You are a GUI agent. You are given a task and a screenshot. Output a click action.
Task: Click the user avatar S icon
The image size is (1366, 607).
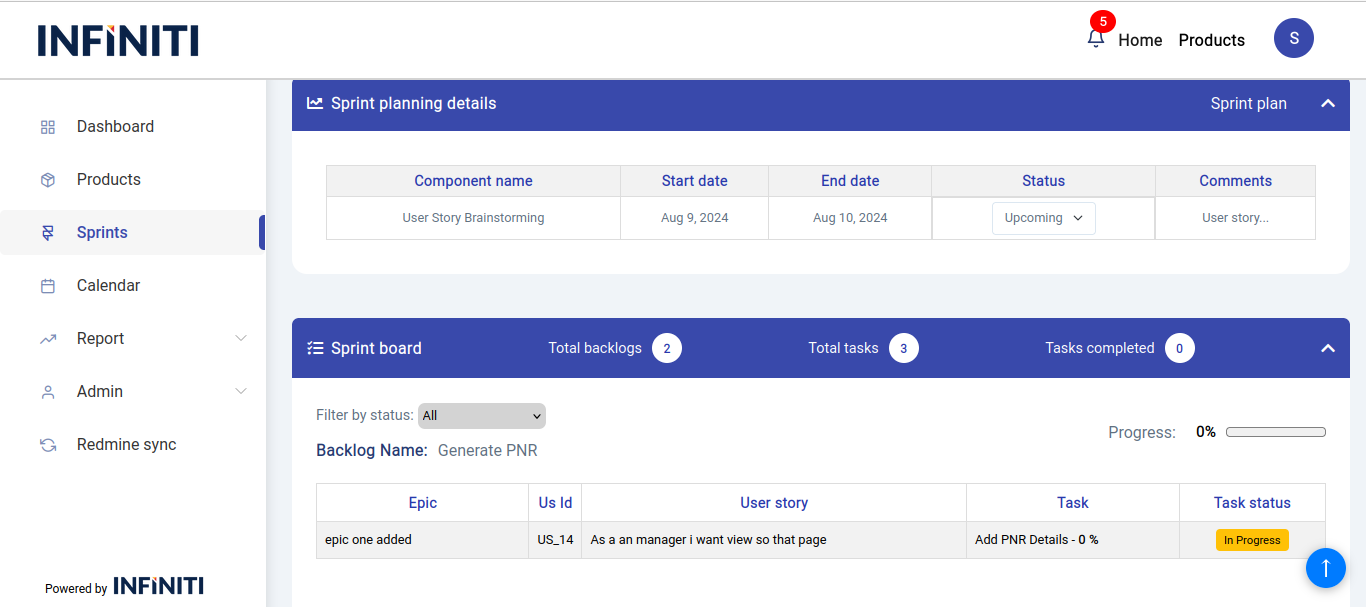click(1293, 38)
